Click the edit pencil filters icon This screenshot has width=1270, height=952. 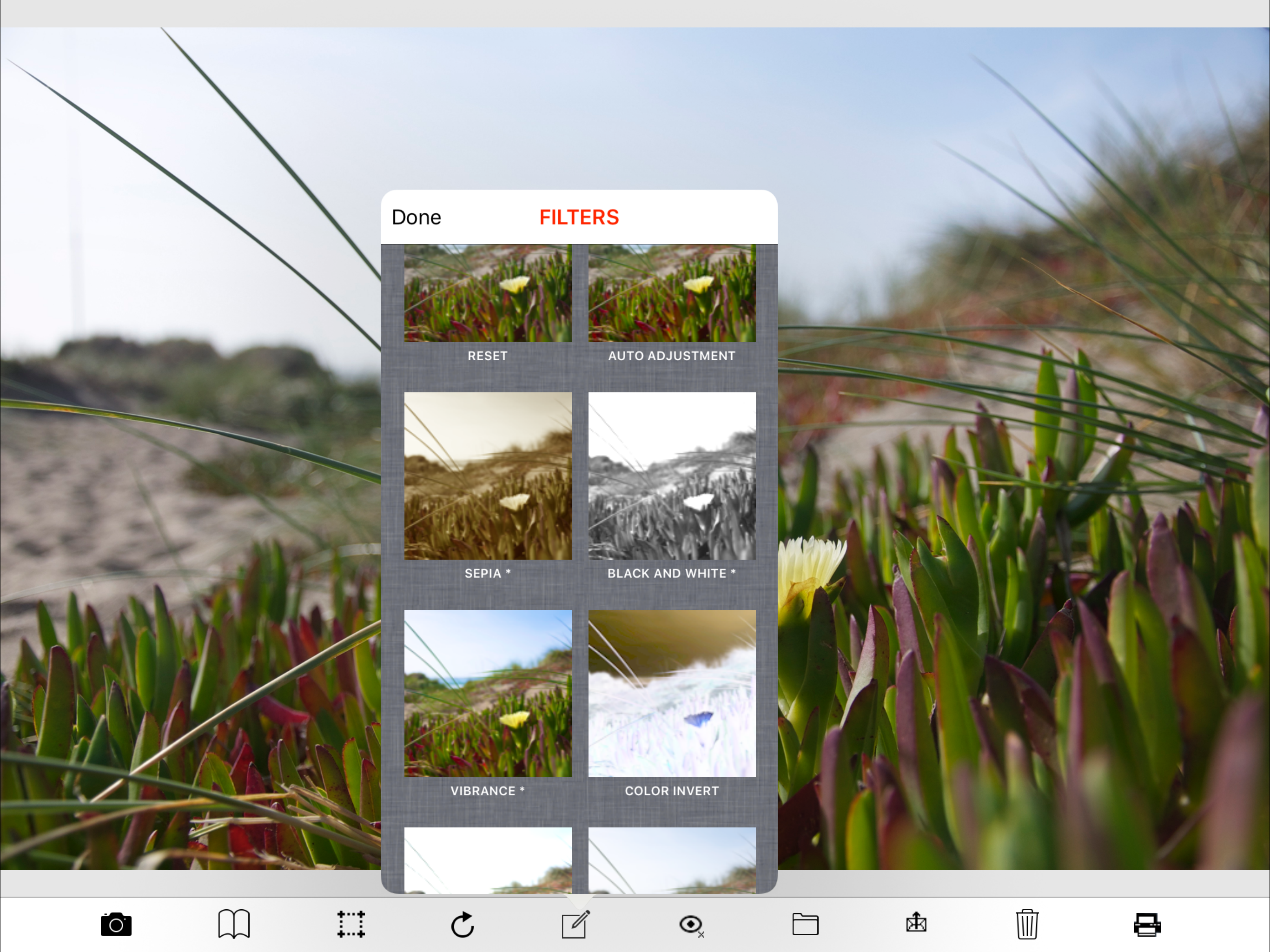pos(575,925)
